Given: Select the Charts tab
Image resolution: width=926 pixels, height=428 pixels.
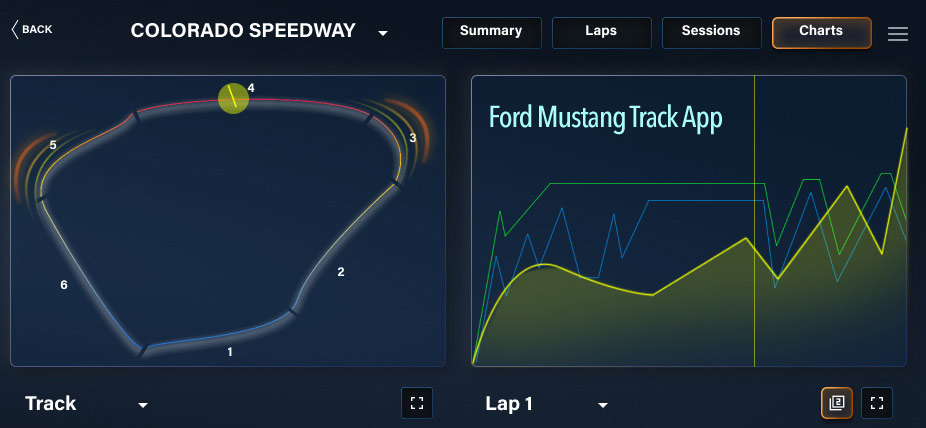Looking at the screenshot, I should (x=821, y=32).
